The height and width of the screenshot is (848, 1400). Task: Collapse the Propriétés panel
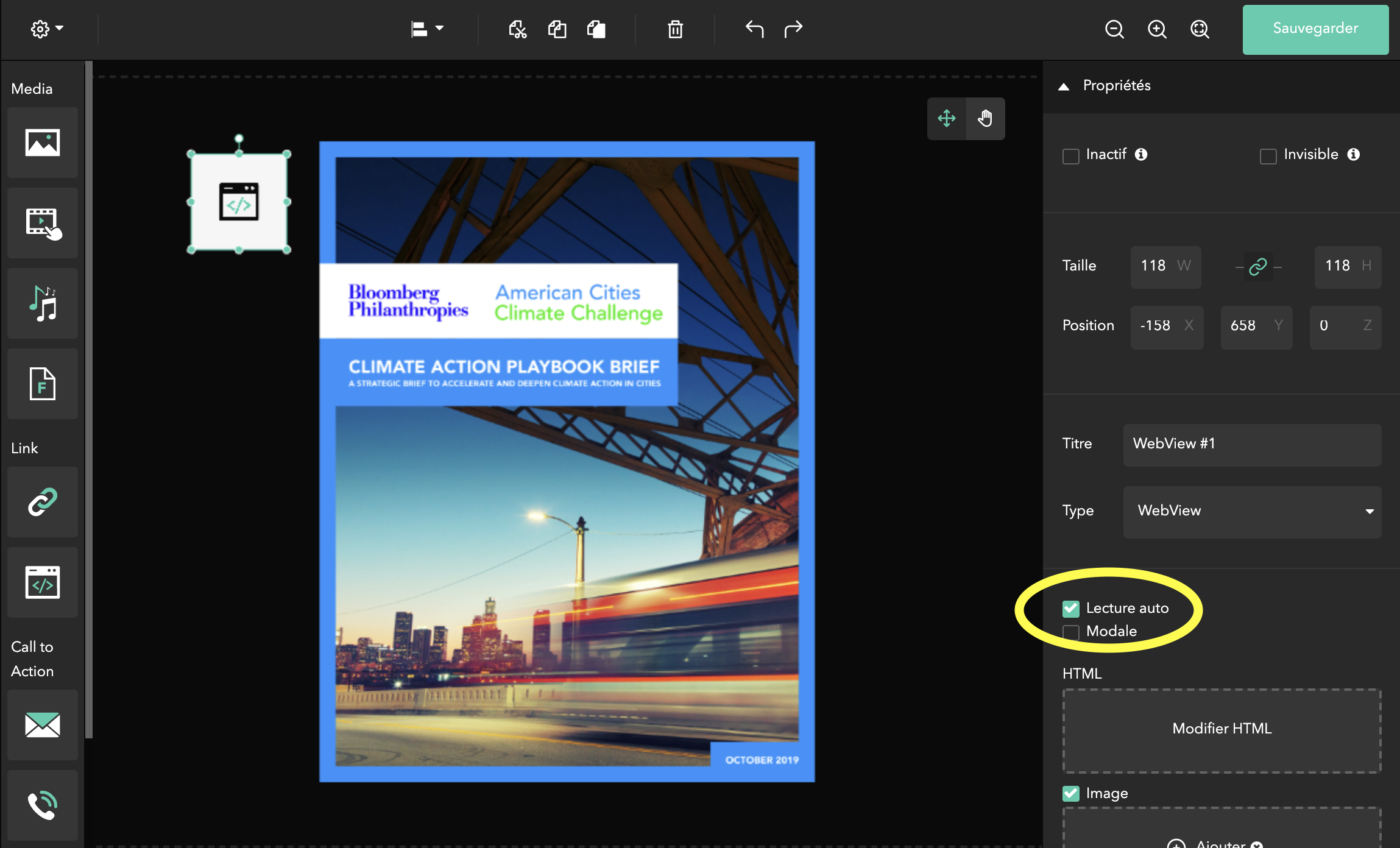click(x=1064, y=87)
